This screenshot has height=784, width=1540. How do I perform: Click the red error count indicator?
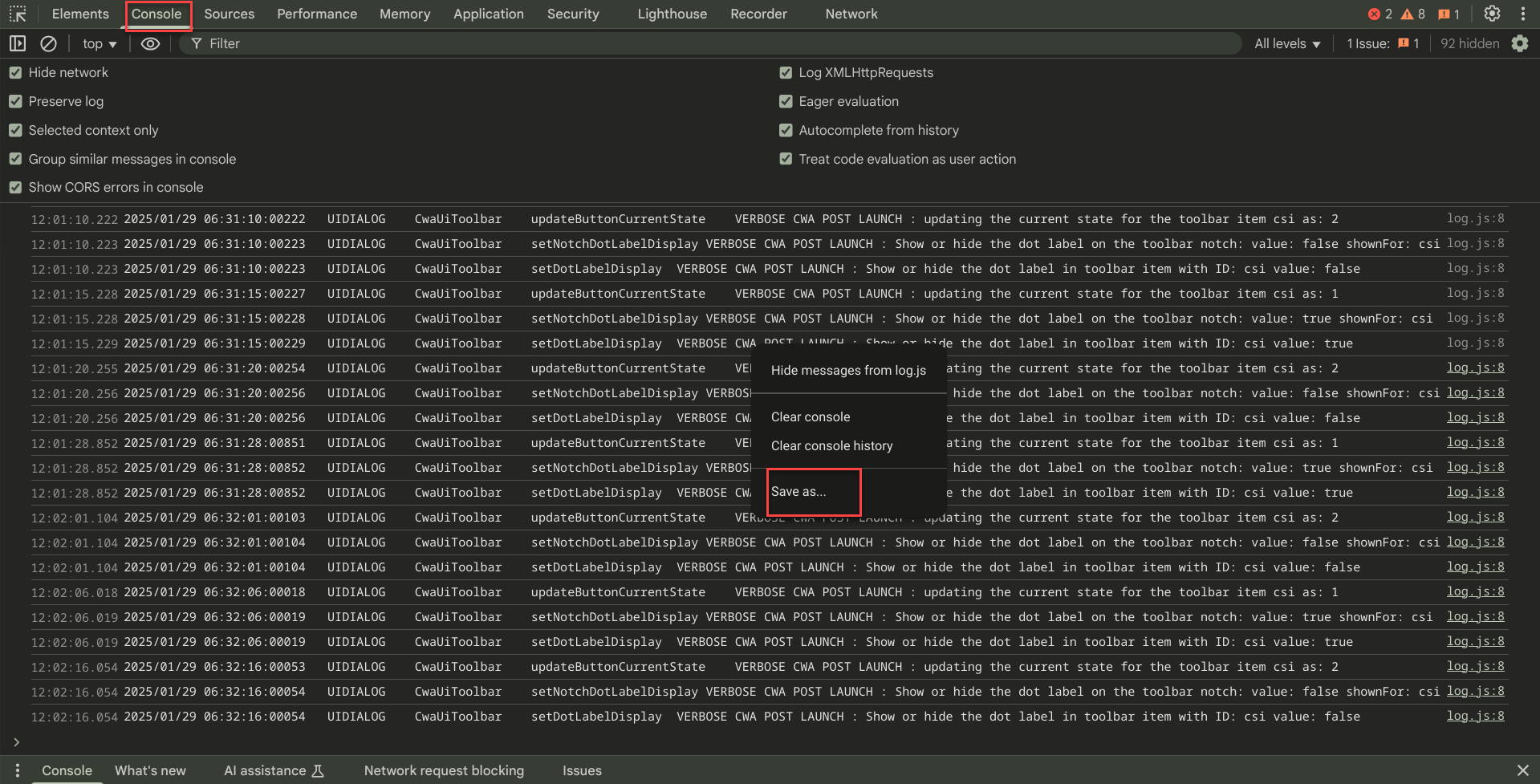pos(1380,14)
